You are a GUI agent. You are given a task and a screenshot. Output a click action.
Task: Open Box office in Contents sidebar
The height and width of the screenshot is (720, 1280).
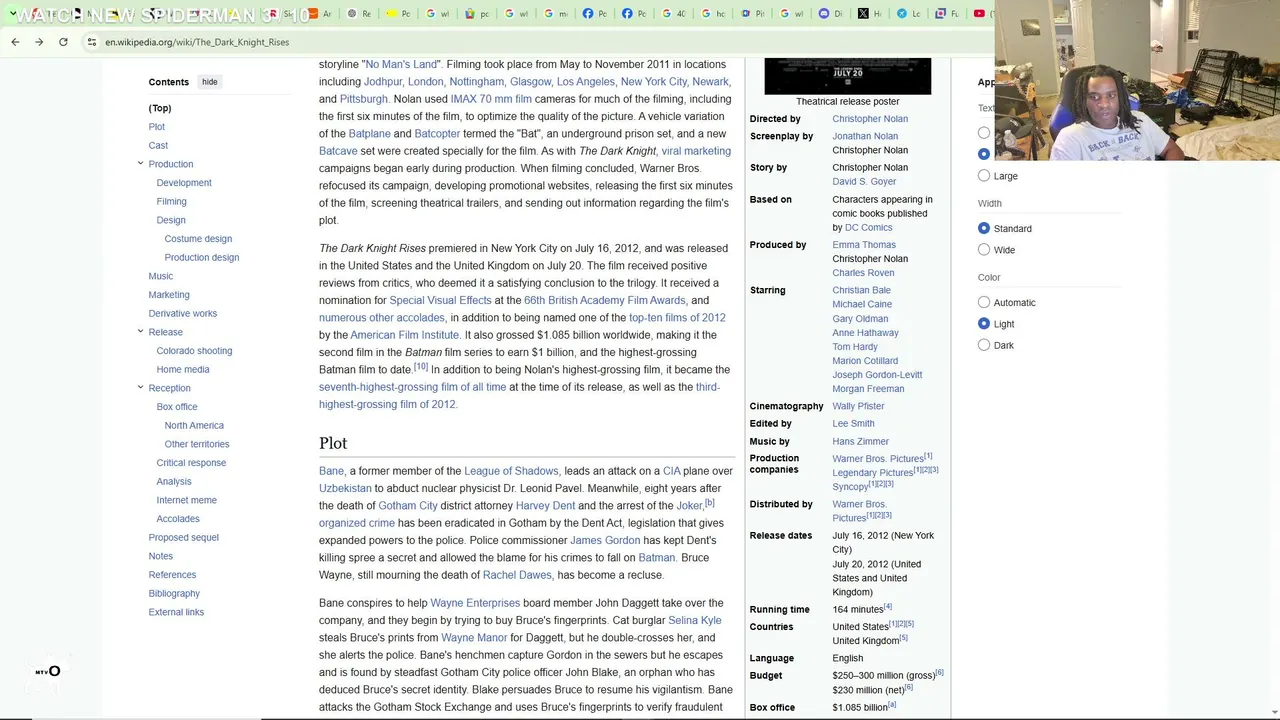(177, 407)
